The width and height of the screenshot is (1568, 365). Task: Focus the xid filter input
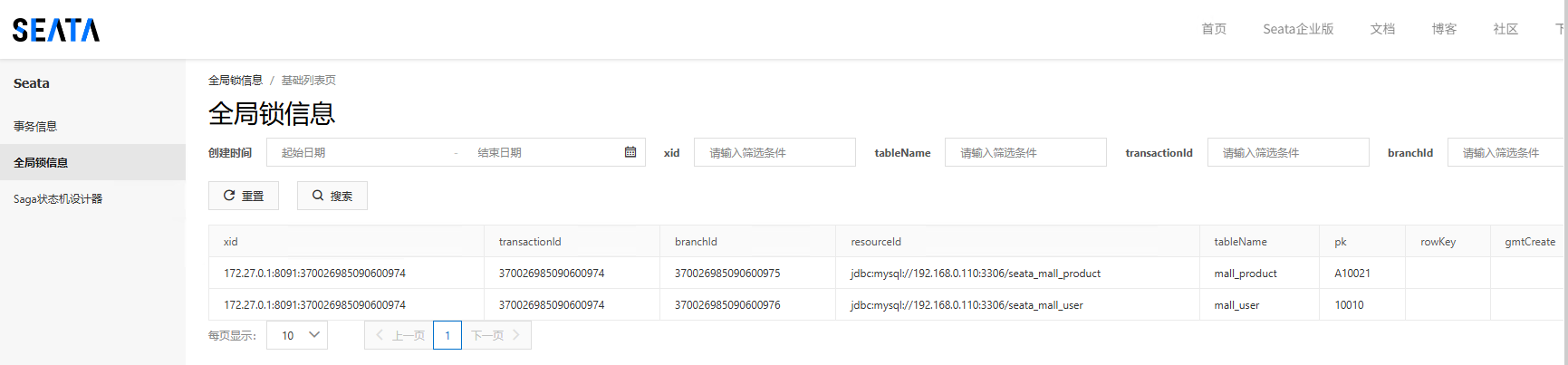click(774, 153)
